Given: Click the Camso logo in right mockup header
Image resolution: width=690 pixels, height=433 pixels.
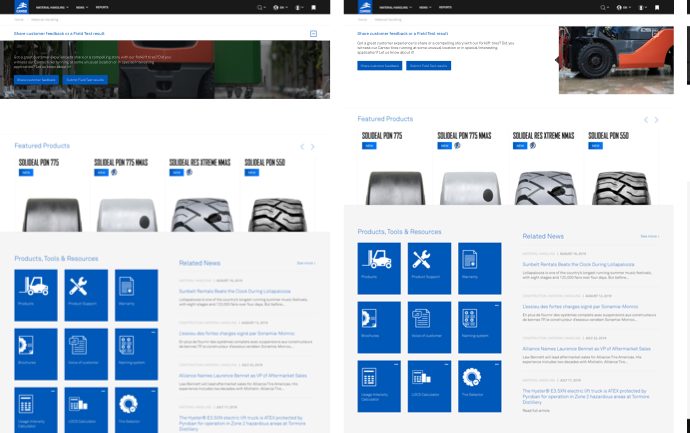Looking at the screenshot, I should (x=365, y=7).
